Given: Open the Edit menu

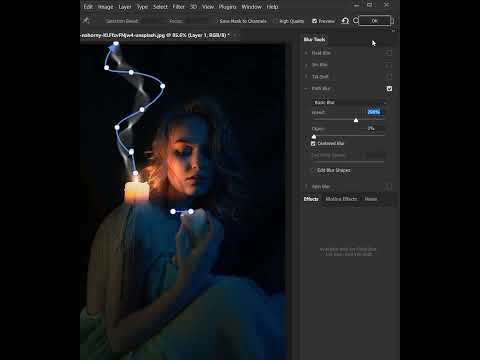Looking at the screenshot, I should (88, 7).
